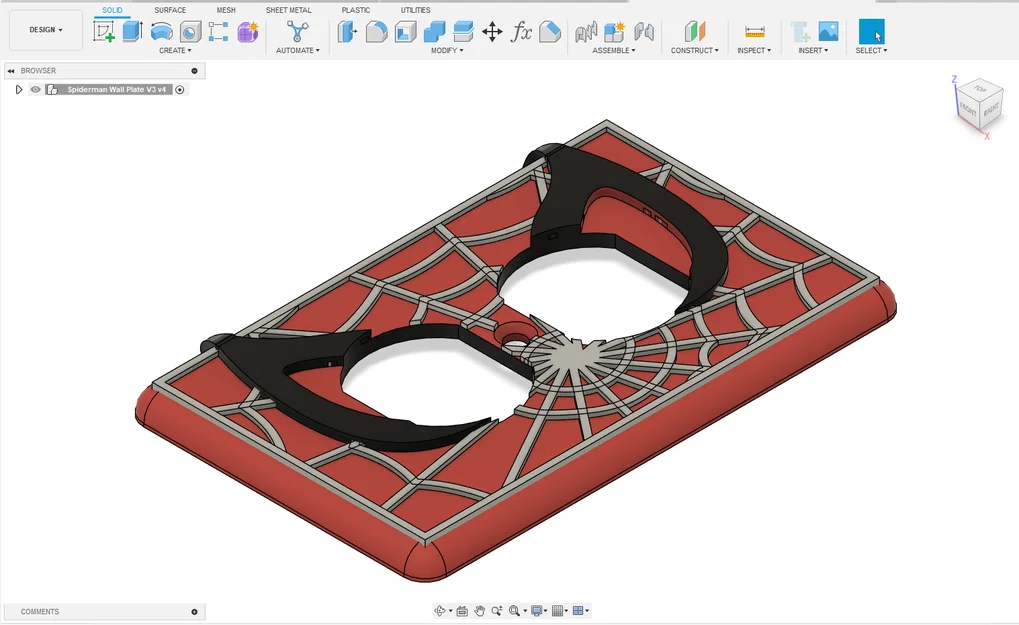Select the Spiderman Wall Plate V3 v4 item
The width and height of the screenshot is (1019, 625).
(x=116, y=90)
